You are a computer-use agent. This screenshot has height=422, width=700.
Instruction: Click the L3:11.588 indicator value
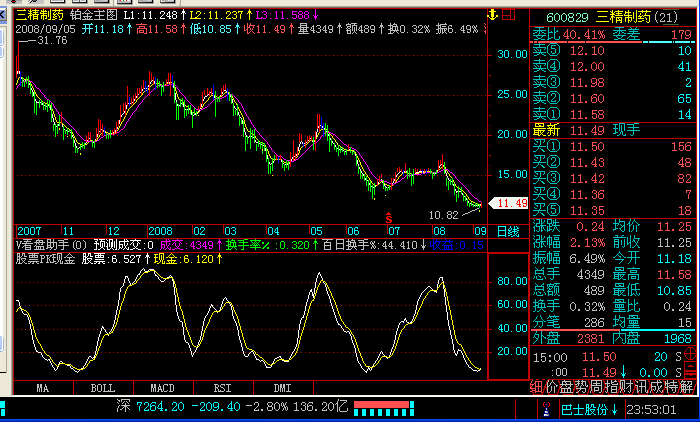(x=287, y=15)
